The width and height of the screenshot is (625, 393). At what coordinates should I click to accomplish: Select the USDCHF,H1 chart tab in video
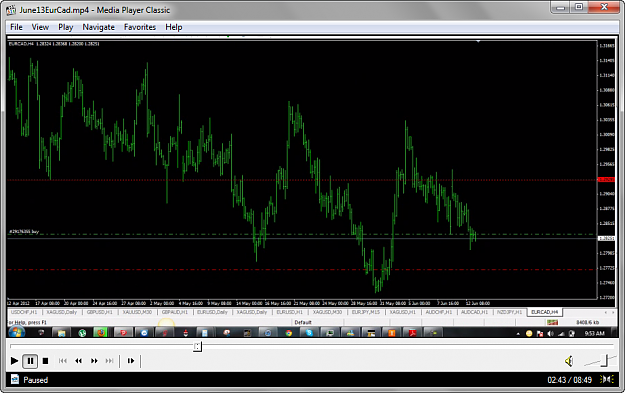click(x=24, y=312)
